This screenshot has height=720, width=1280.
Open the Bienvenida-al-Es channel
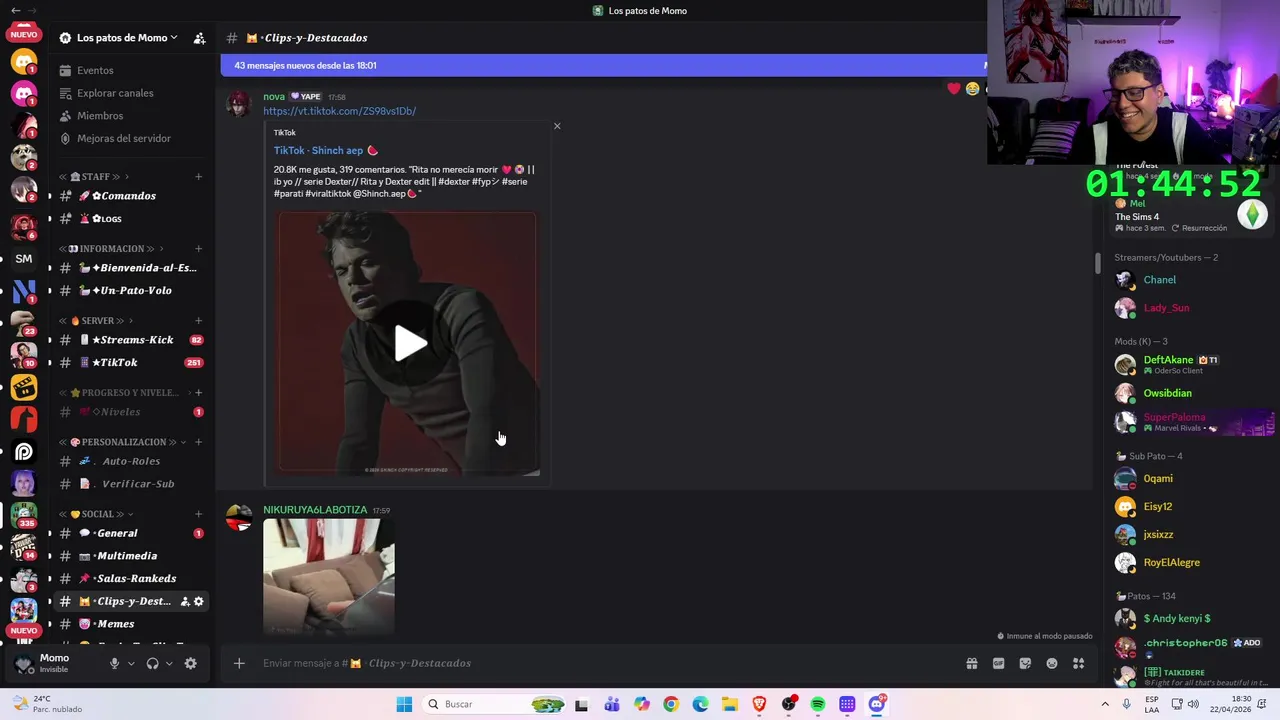click(x=132, y=268)
